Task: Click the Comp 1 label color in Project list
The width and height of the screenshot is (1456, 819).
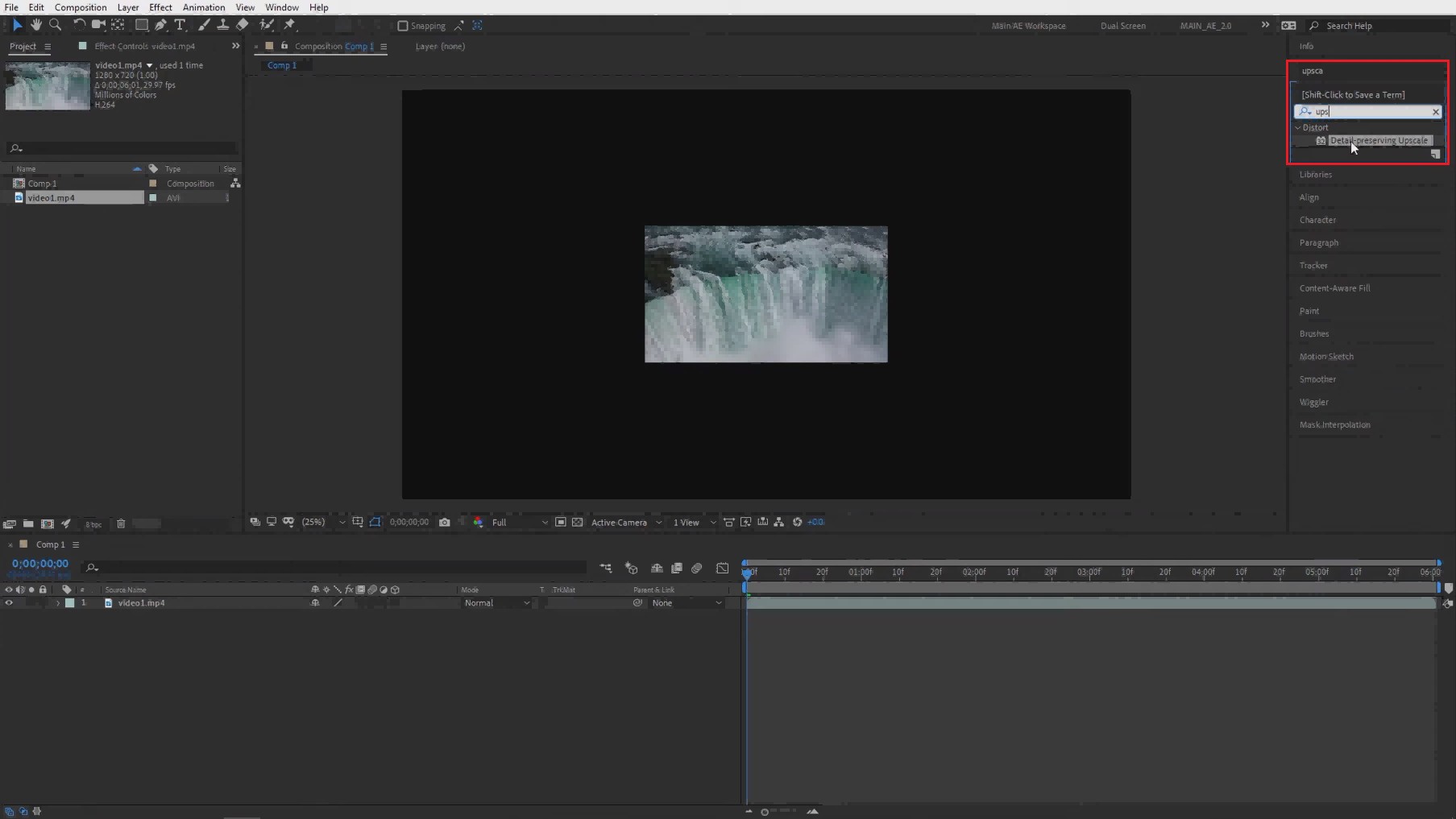Action: pyautogui.click(x=153, y=184)
